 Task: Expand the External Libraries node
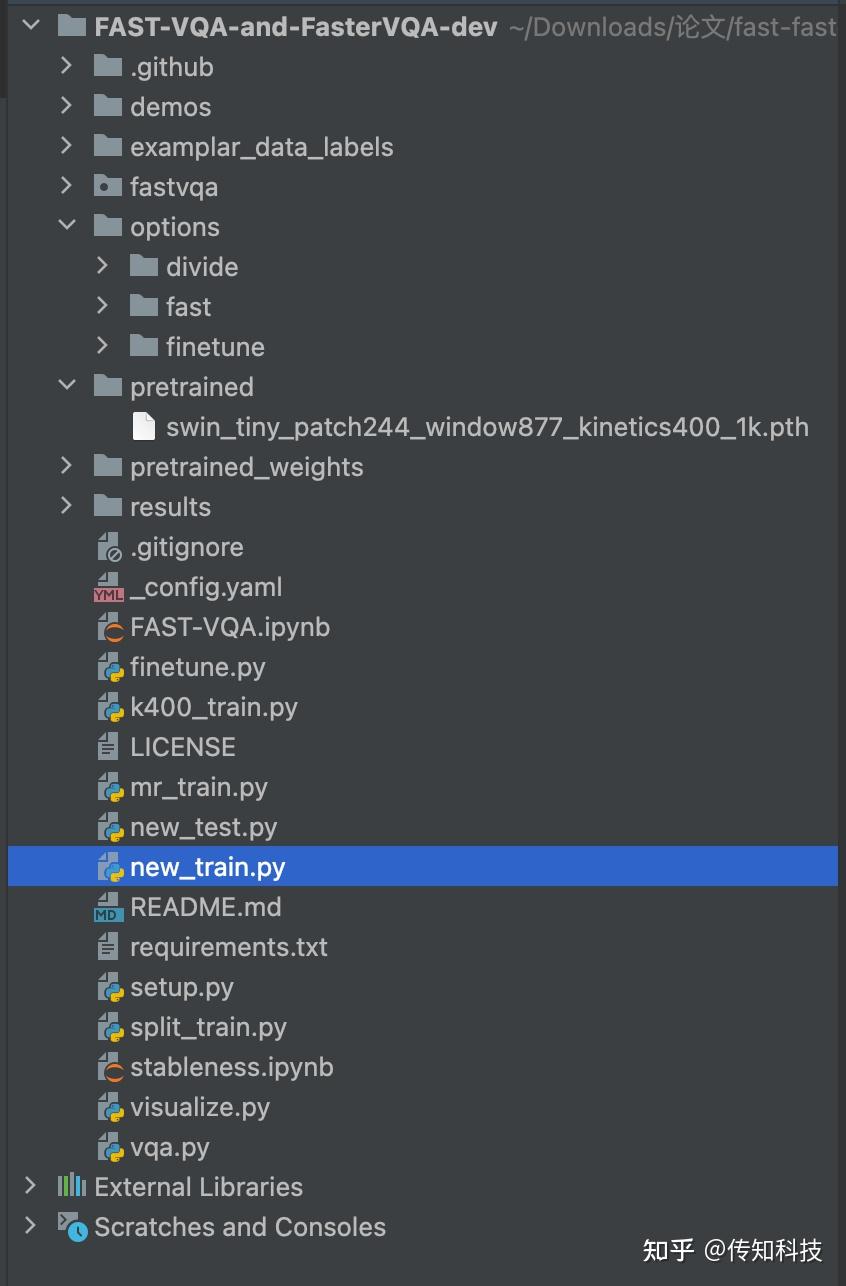(x=31, y=1187)
